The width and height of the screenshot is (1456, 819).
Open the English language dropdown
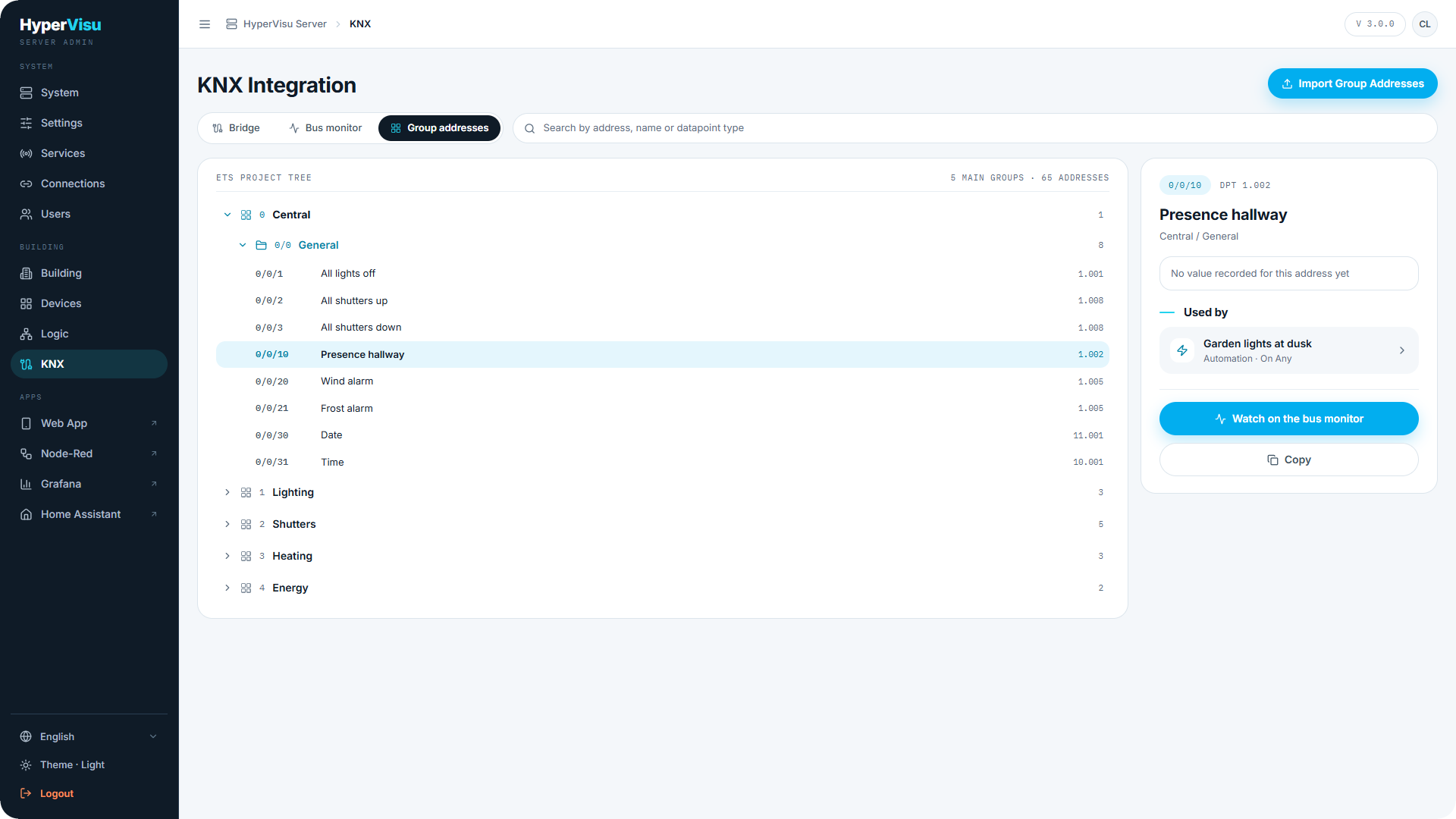tap(89, 736)
